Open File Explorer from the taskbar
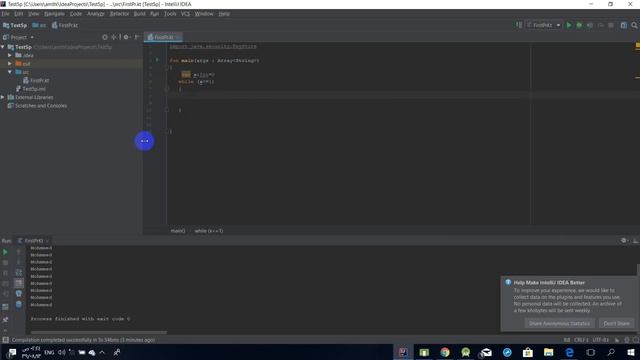This screenshot has height=360, width=640. pos(549,352)
